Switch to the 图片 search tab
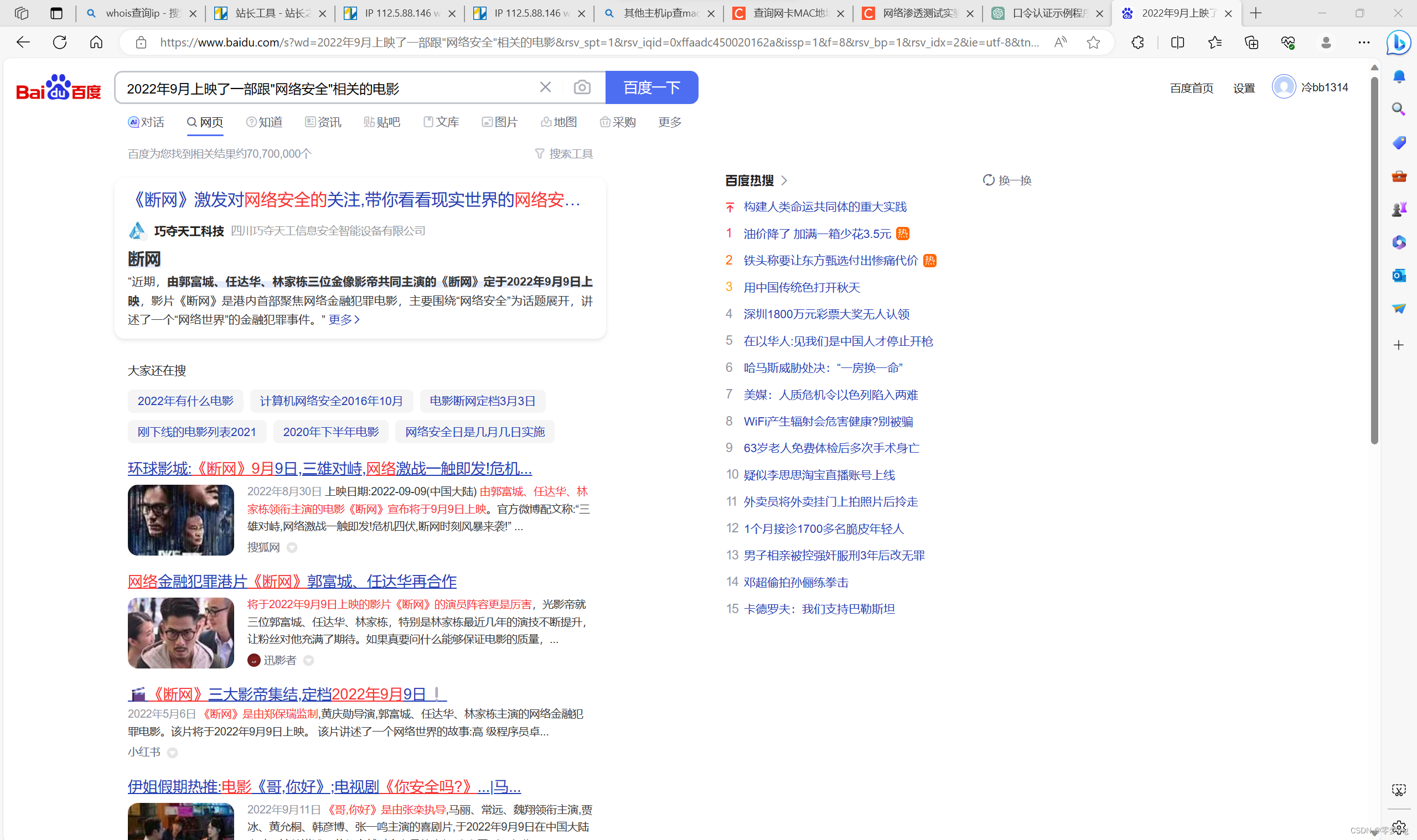The height and width of the screenshot is (840, 1417). [500, 122]
